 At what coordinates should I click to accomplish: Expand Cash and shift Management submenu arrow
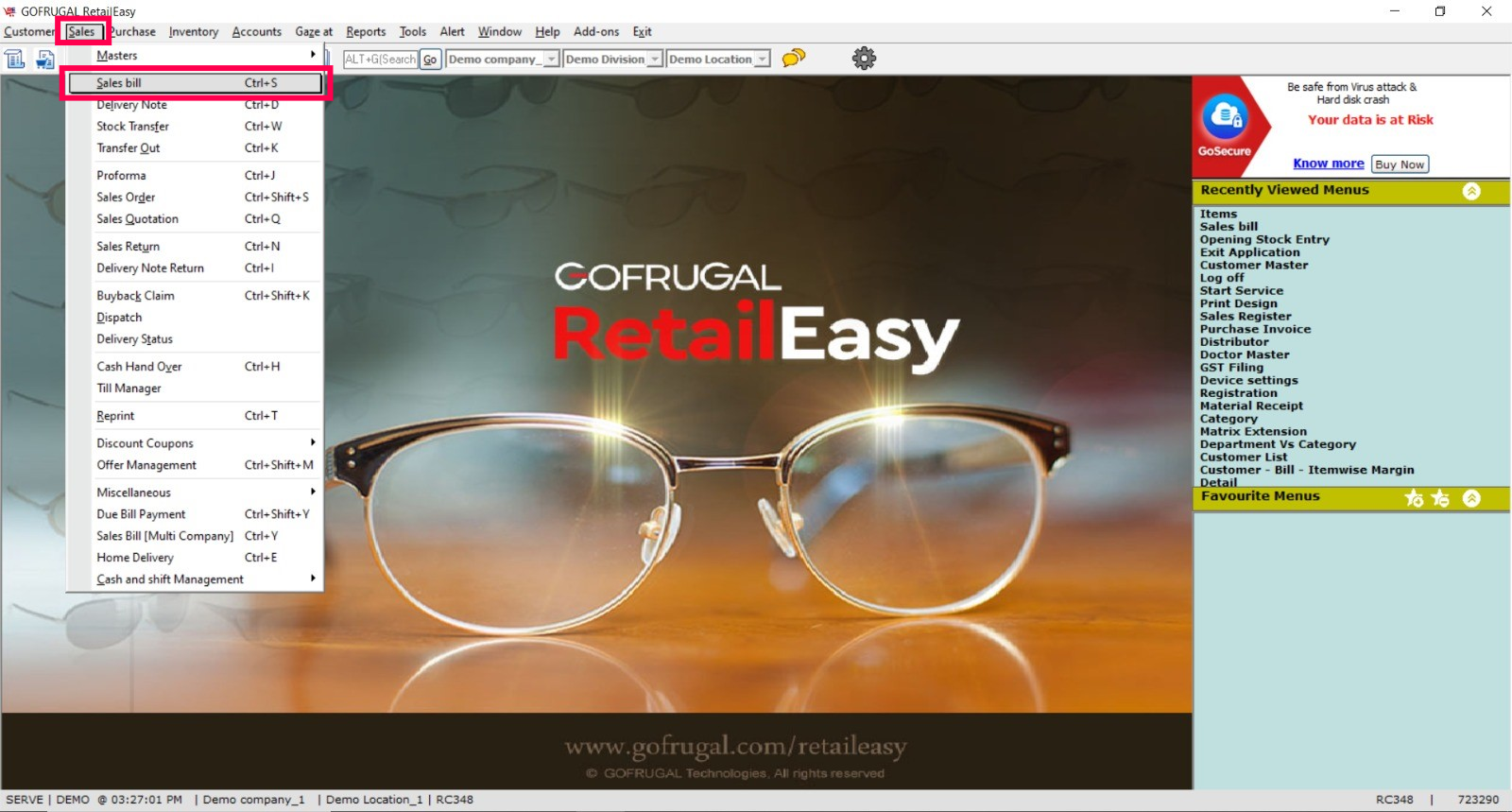(x=313, y=579)
